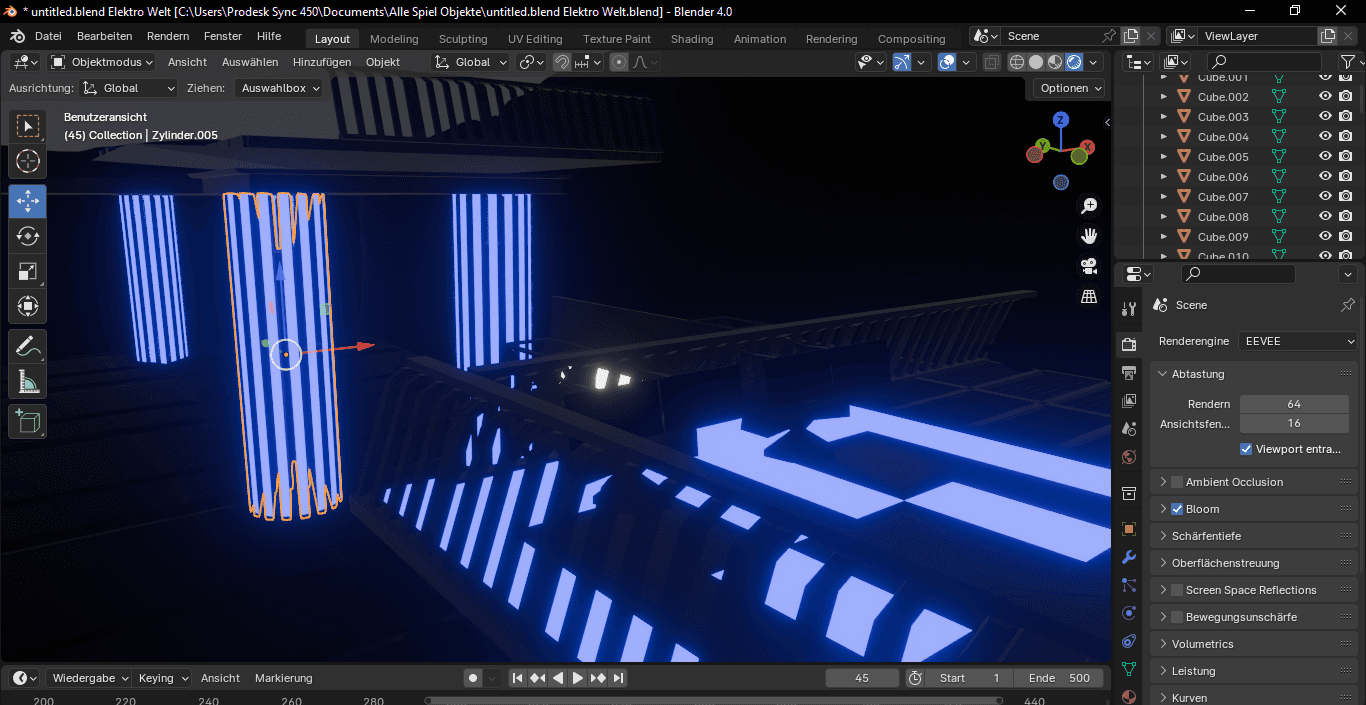Screen dimensions: 1366x705
Task: Open the Object properties tab
Action: (1129, 529)
